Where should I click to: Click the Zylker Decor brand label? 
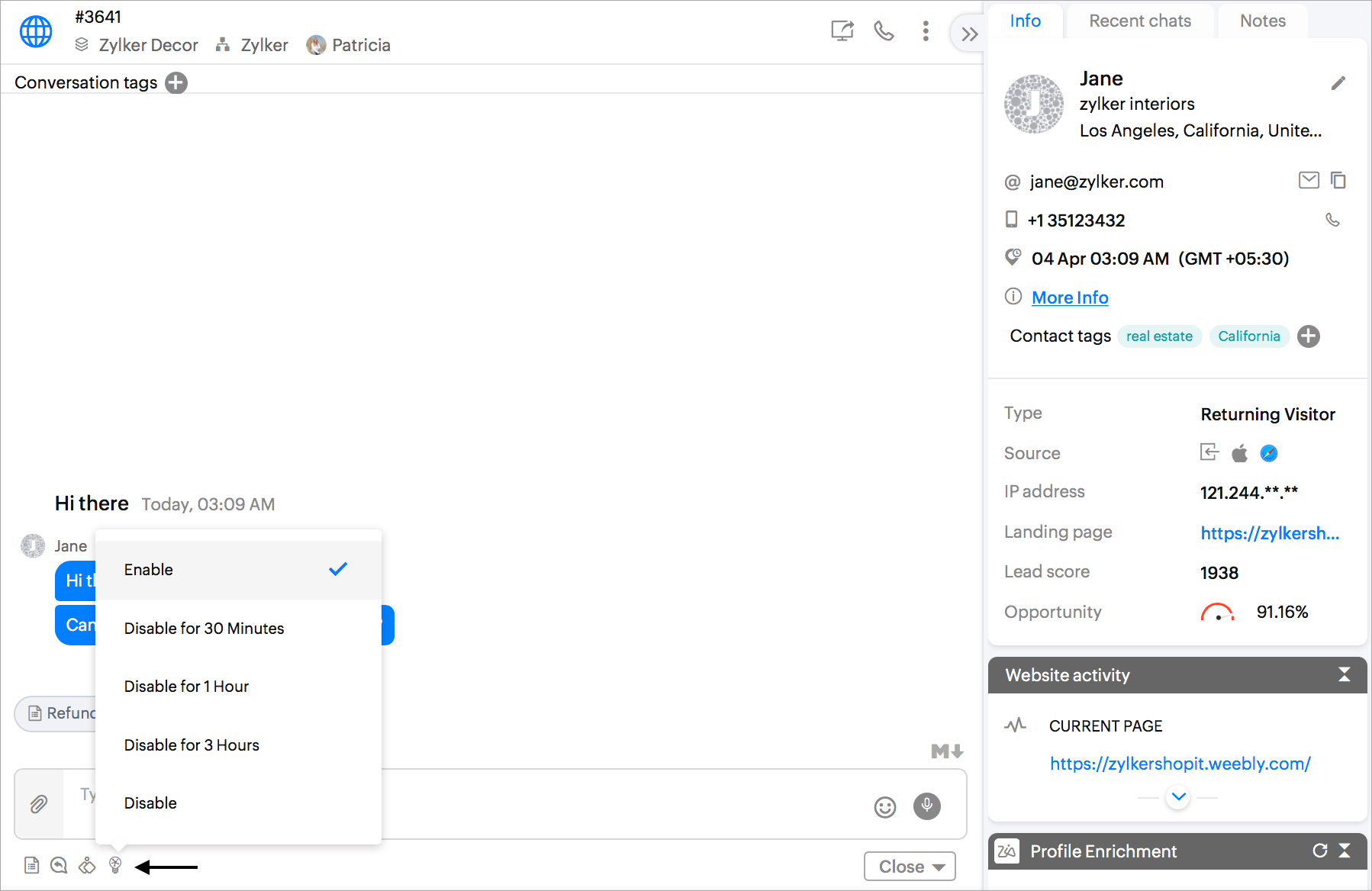148,45
